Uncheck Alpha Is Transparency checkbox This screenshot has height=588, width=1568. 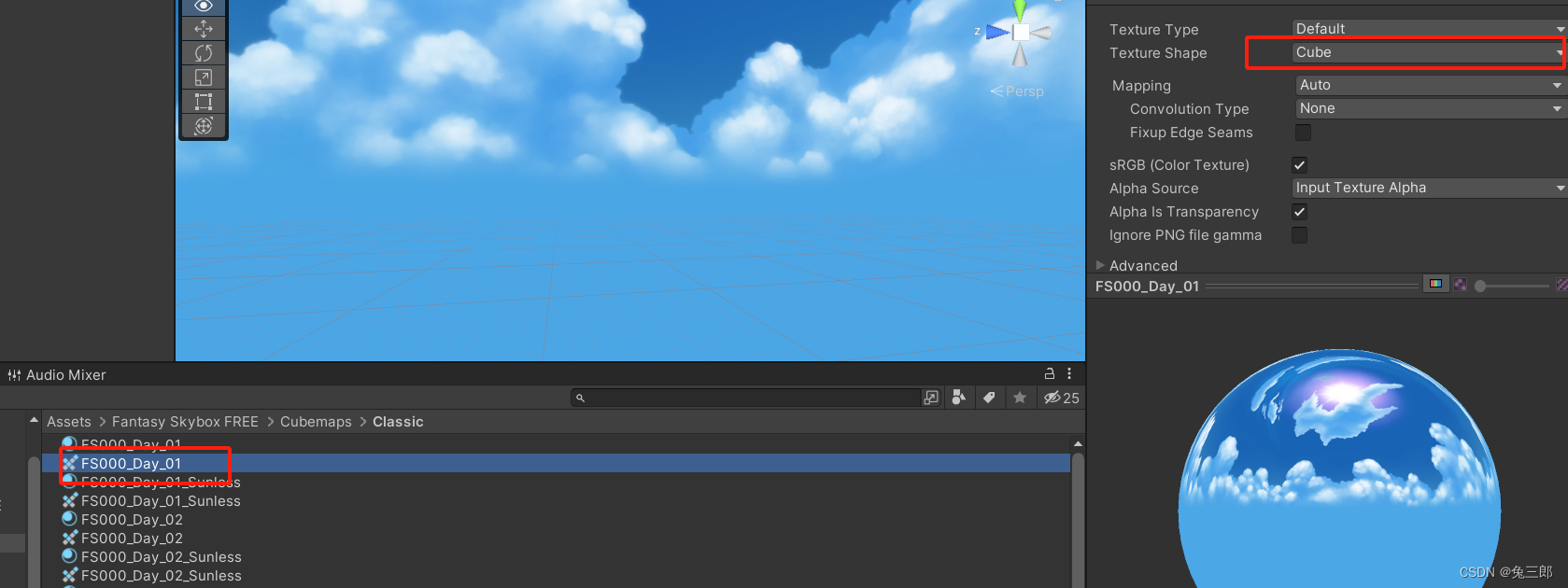click(x=1299, y=212)
